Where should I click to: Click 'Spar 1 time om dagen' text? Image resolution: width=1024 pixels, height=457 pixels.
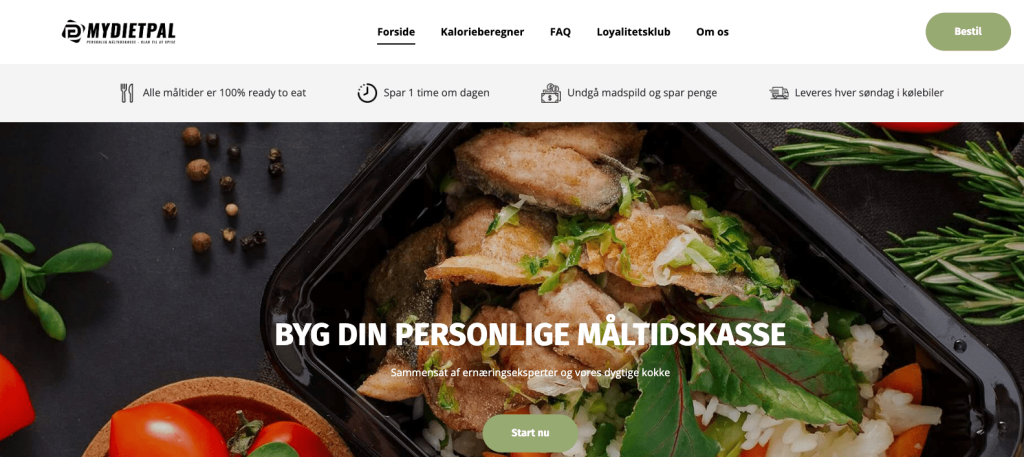click(436, 93)
